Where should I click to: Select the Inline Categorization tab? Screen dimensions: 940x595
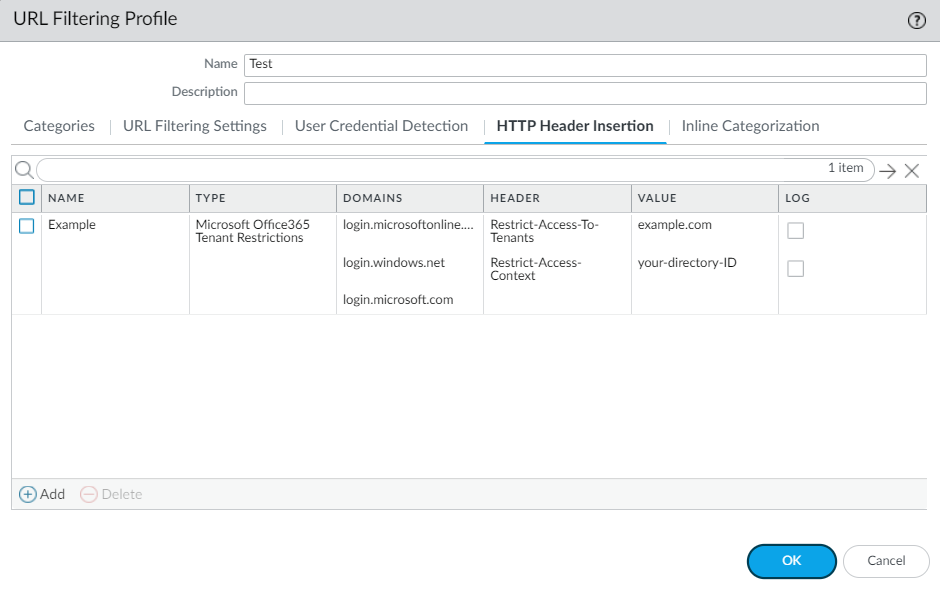pyautogui.click(x=750, y=126)
